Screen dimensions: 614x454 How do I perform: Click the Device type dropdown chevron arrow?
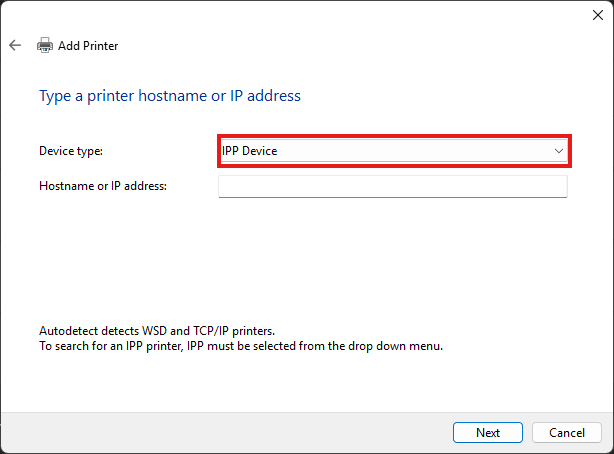(559, 151)
